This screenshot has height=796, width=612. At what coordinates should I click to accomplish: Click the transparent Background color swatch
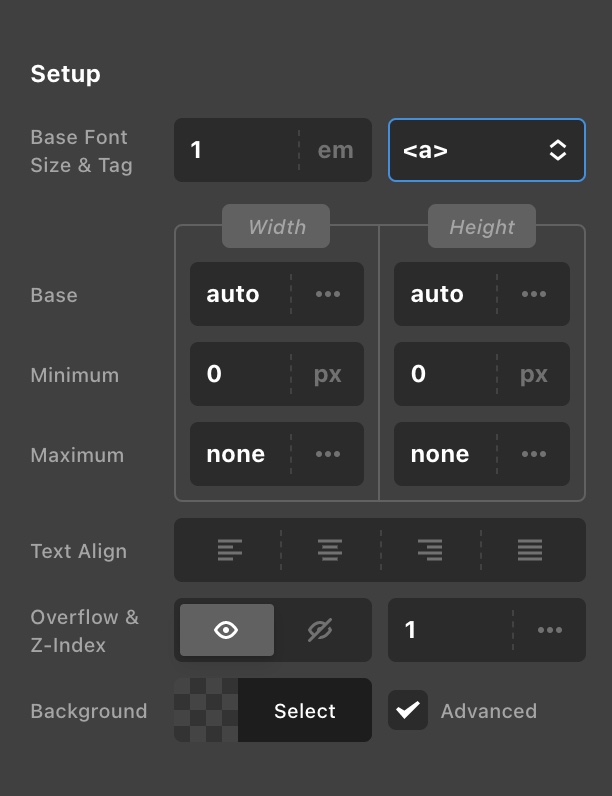(206, 710)
